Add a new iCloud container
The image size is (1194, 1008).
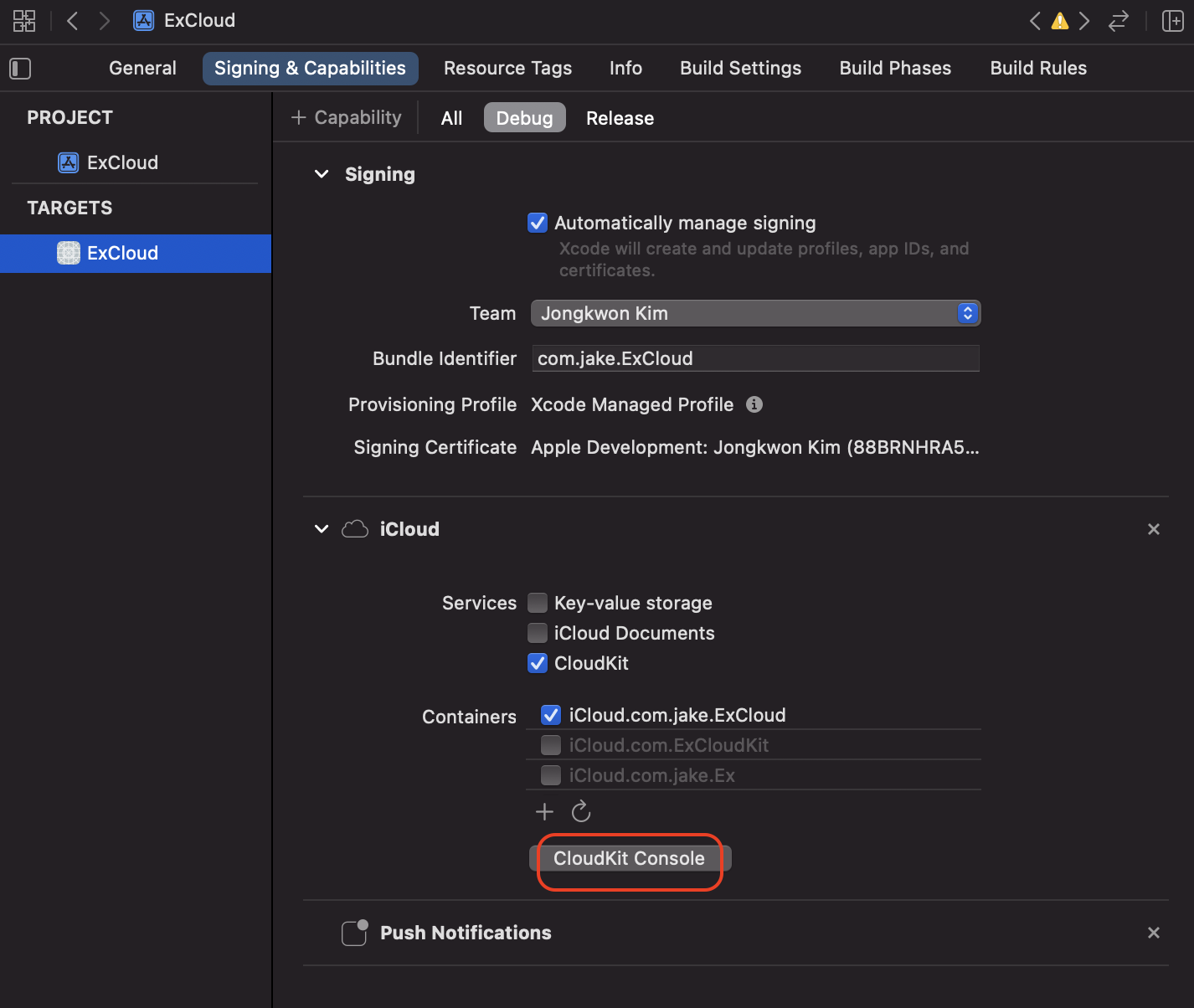[544, 811]
